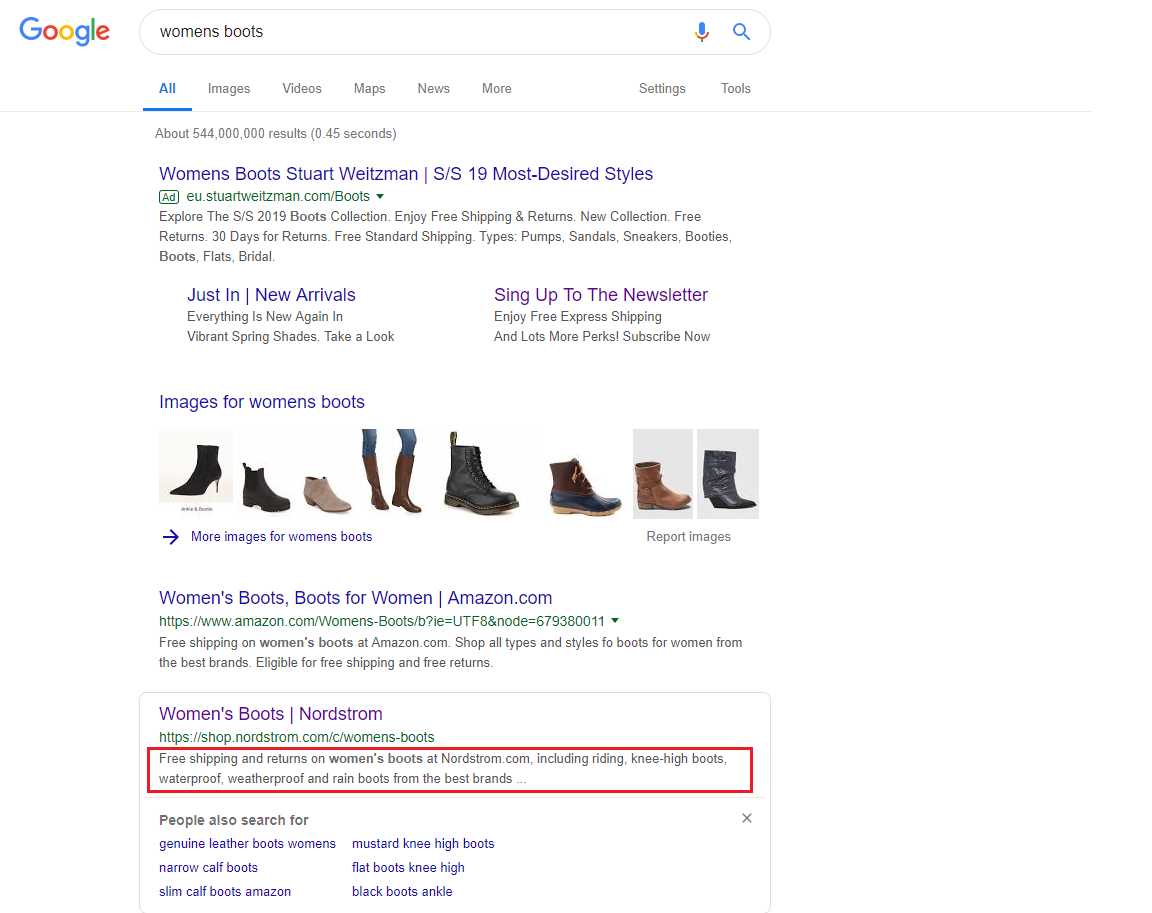Search narrow calf boots
This screenshot has height=913, width=1152.
point(209,867)
